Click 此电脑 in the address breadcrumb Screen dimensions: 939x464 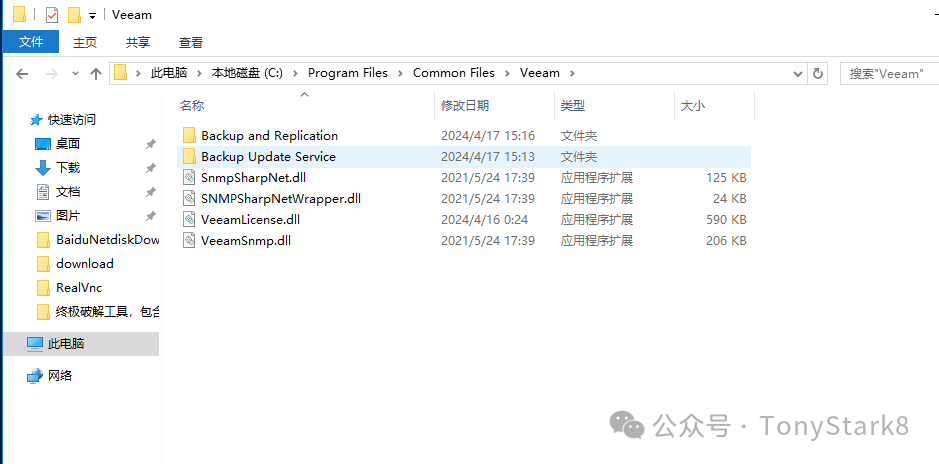(169, 73)
